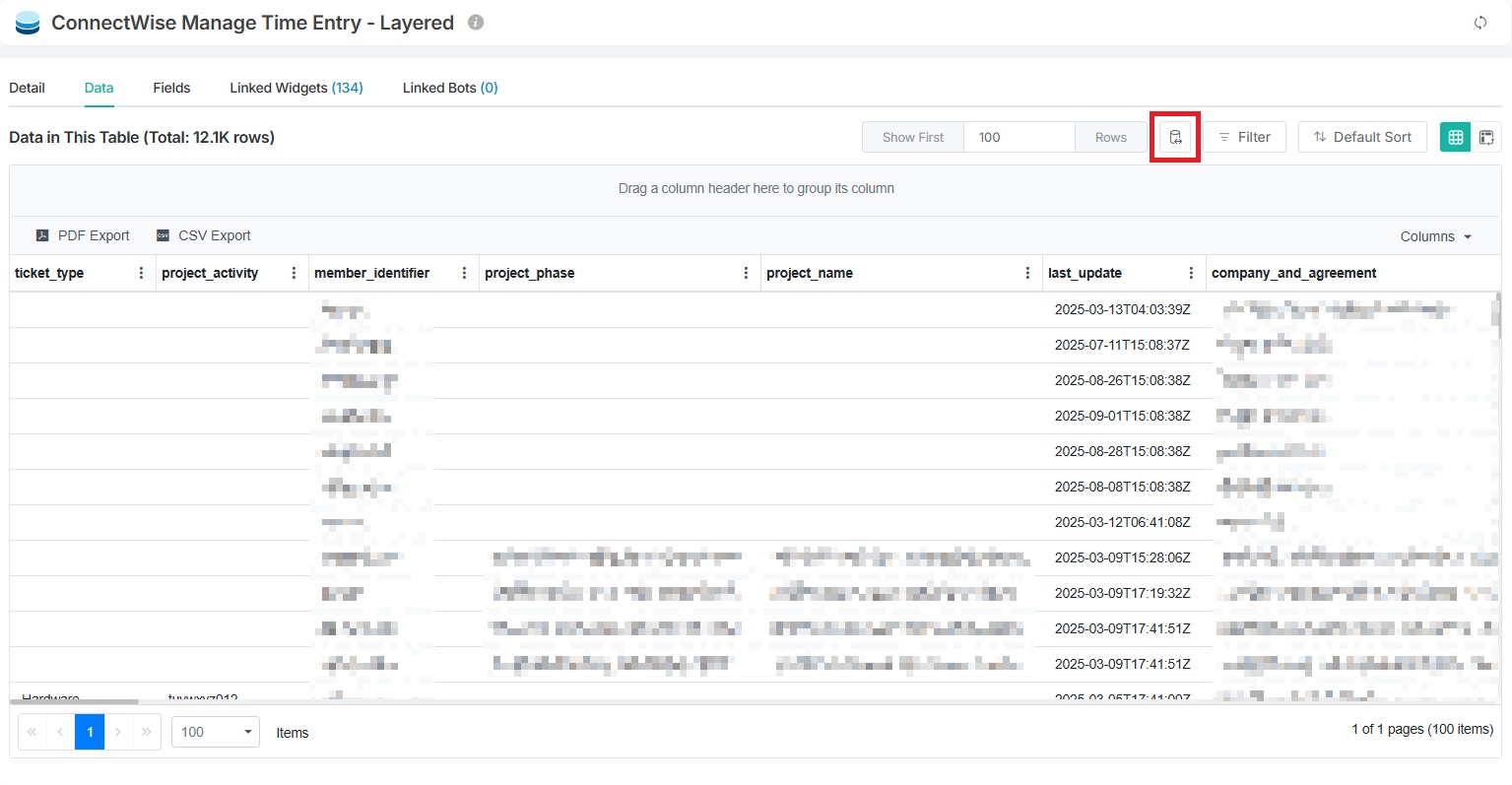
Task: Click the refresh icon in the title bar
Action: (x=1479, y=23)
